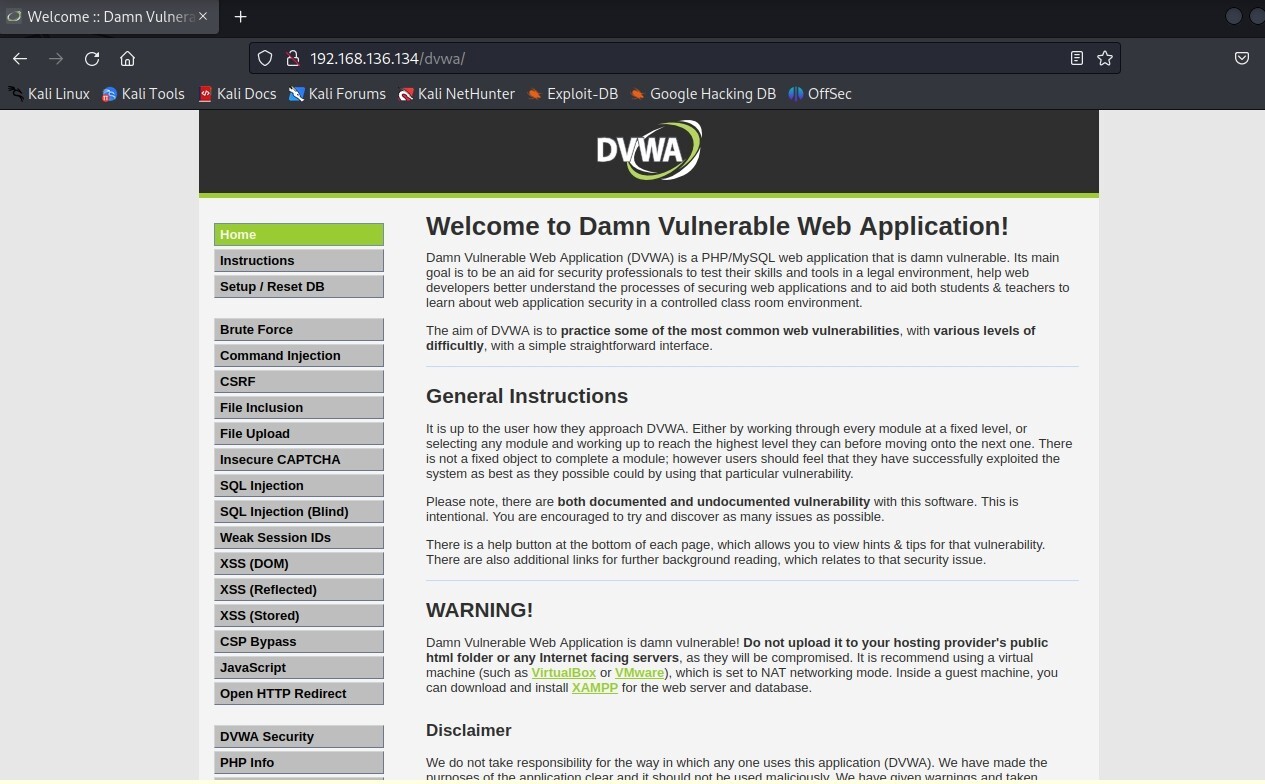Image resolution: width=1265 pixels, height=784 pixels.
Task: Click the browser forward arrow
Action: 56,58
